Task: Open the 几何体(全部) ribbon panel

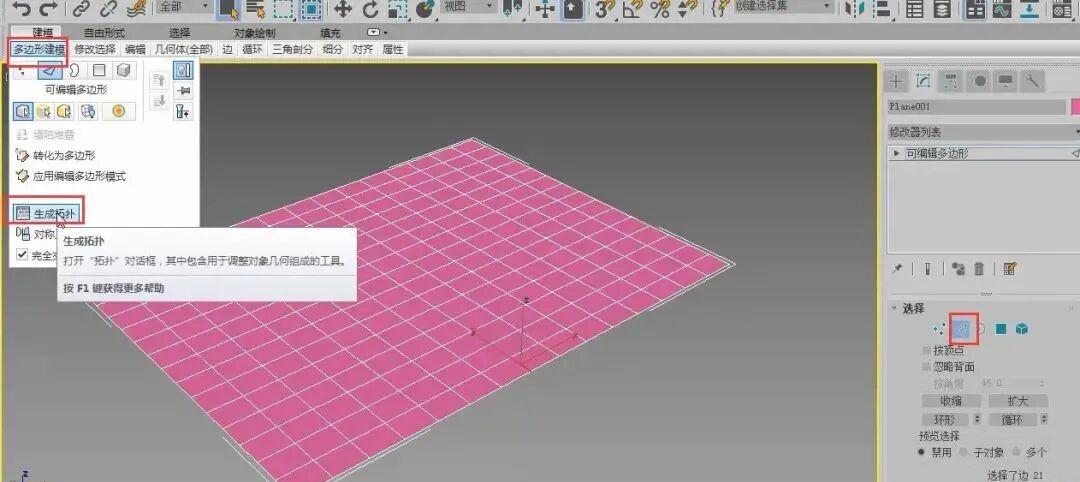Action: coord(183,50)
